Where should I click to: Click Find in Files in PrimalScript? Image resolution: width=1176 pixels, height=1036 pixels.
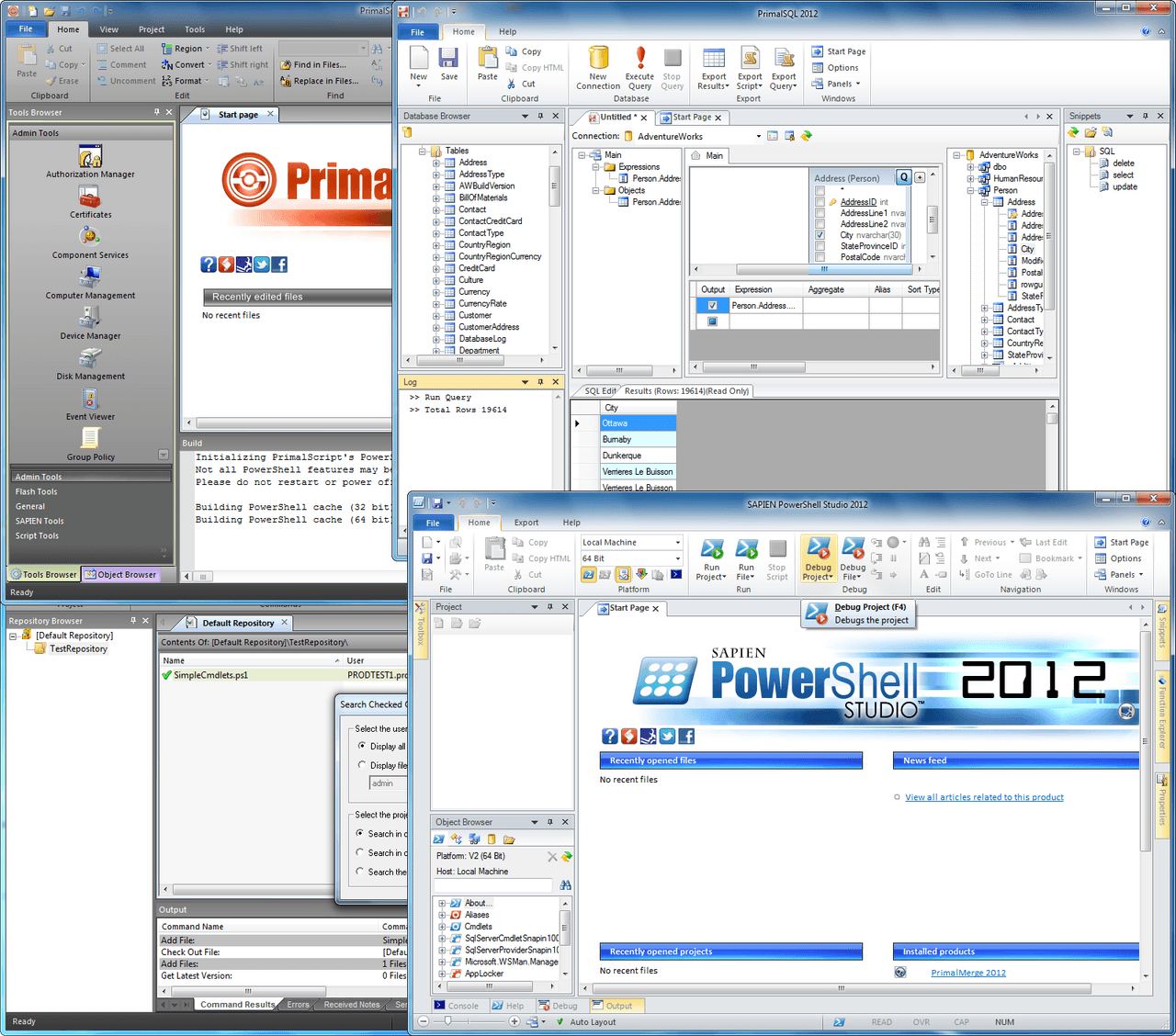click(312, 65)
